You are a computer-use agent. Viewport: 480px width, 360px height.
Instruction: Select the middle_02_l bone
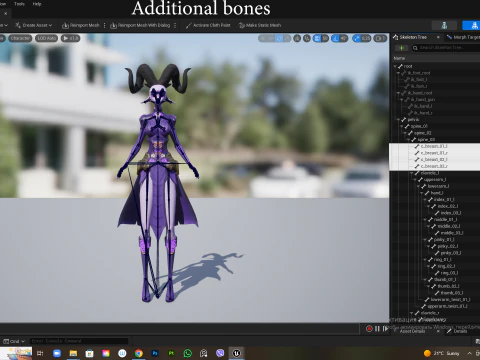click(448, 226)
